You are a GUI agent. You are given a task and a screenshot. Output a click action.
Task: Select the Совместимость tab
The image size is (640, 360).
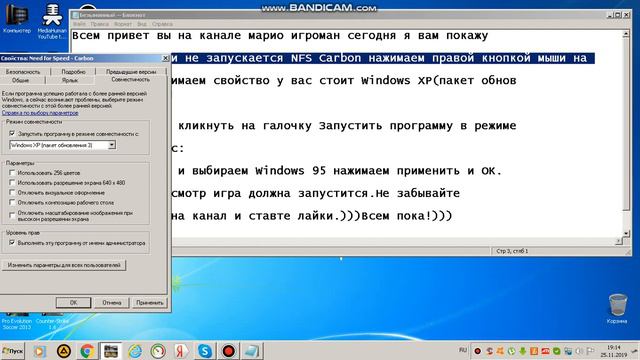click(131, 80)
